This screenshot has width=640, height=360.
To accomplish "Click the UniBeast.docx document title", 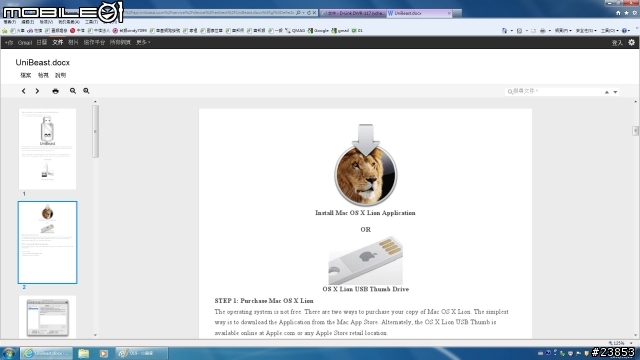I will tap(42, 62).
